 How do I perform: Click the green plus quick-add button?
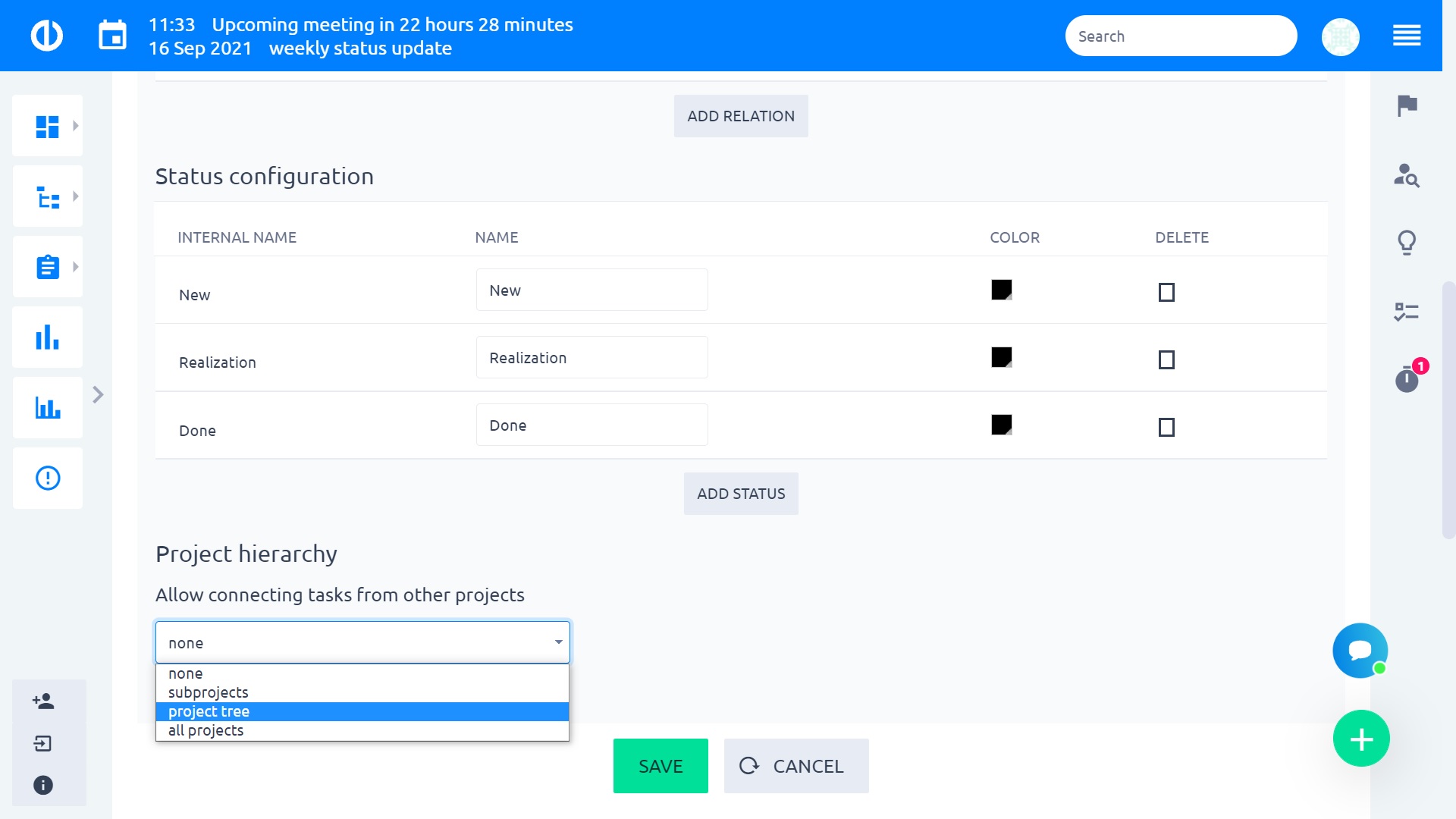(1361, 739)
